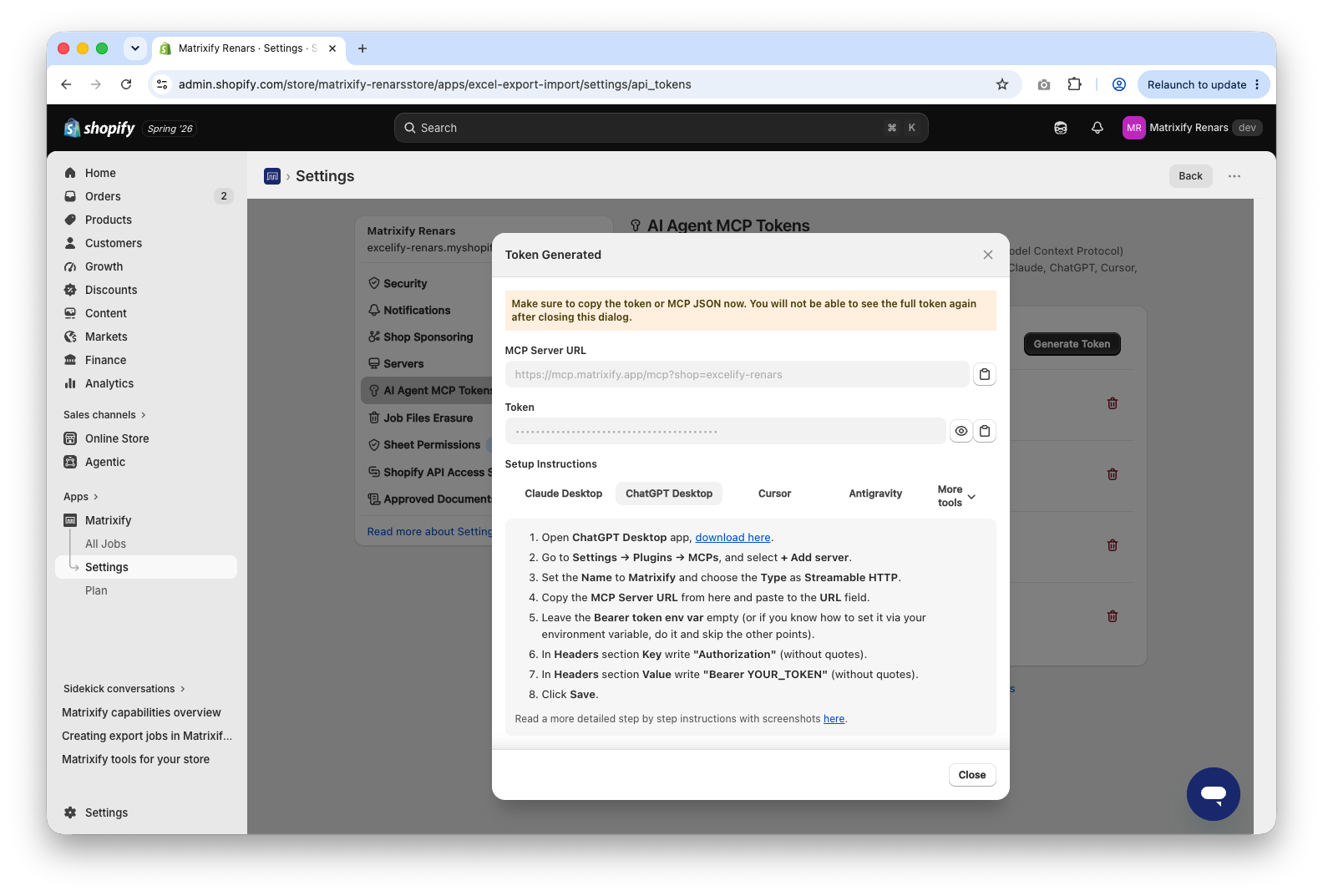Open the three-dot more actions menu
This screenshot has height=896, width=1323.
[x=1234, y=176]
